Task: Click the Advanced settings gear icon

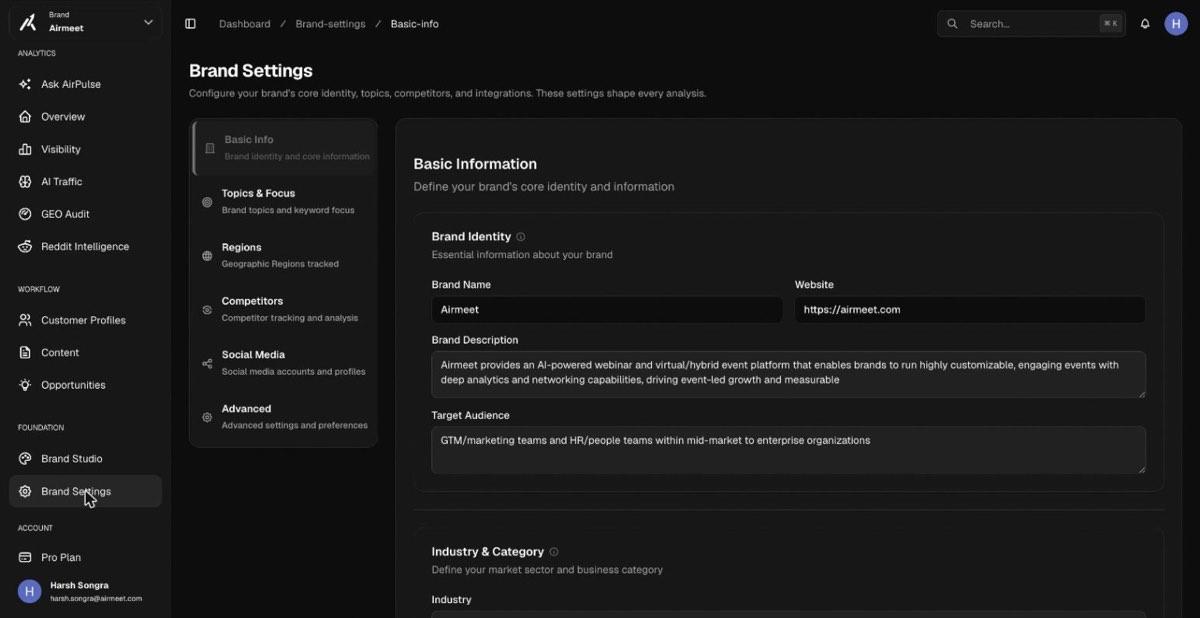Action: pyautogui.click(x=207, y=417)
